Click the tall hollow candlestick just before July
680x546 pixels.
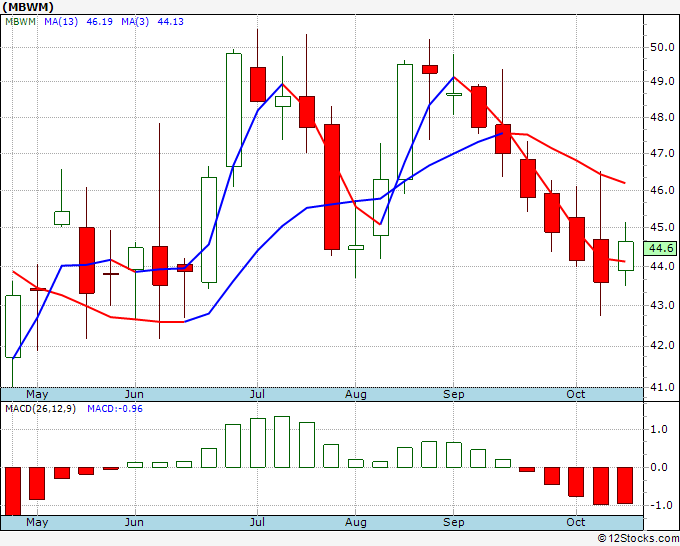234,110
